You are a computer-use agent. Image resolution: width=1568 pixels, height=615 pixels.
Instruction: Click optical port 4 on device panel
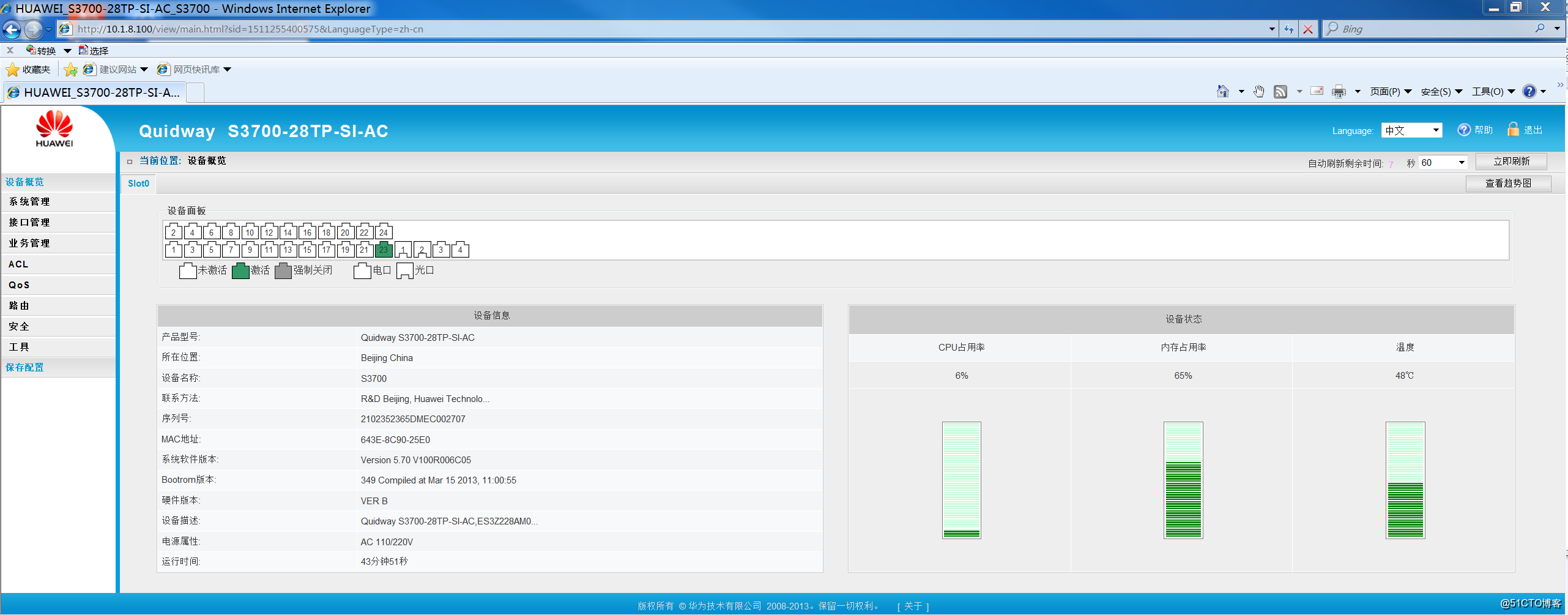pyautogui.click(x=460, y=250)
